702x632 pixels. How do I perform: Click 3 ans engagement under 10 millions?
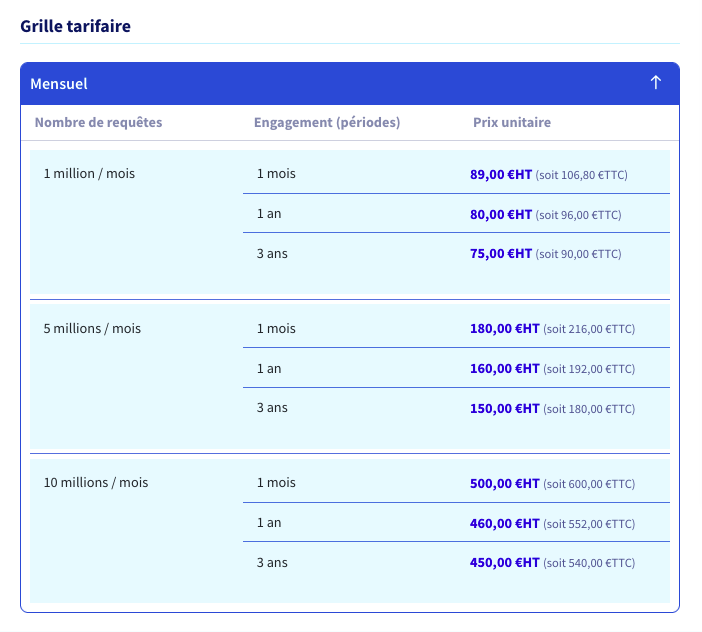click(272, 563)
